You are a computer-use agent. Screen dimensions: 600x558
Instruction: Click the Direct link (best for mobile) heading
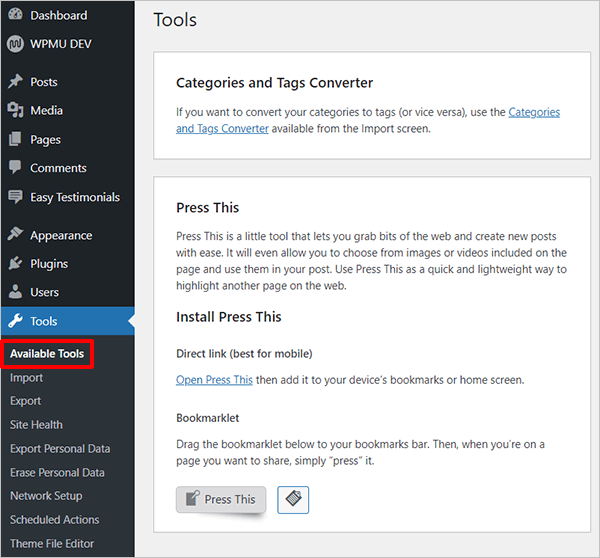pyautogui.click(x=244, y=354)
